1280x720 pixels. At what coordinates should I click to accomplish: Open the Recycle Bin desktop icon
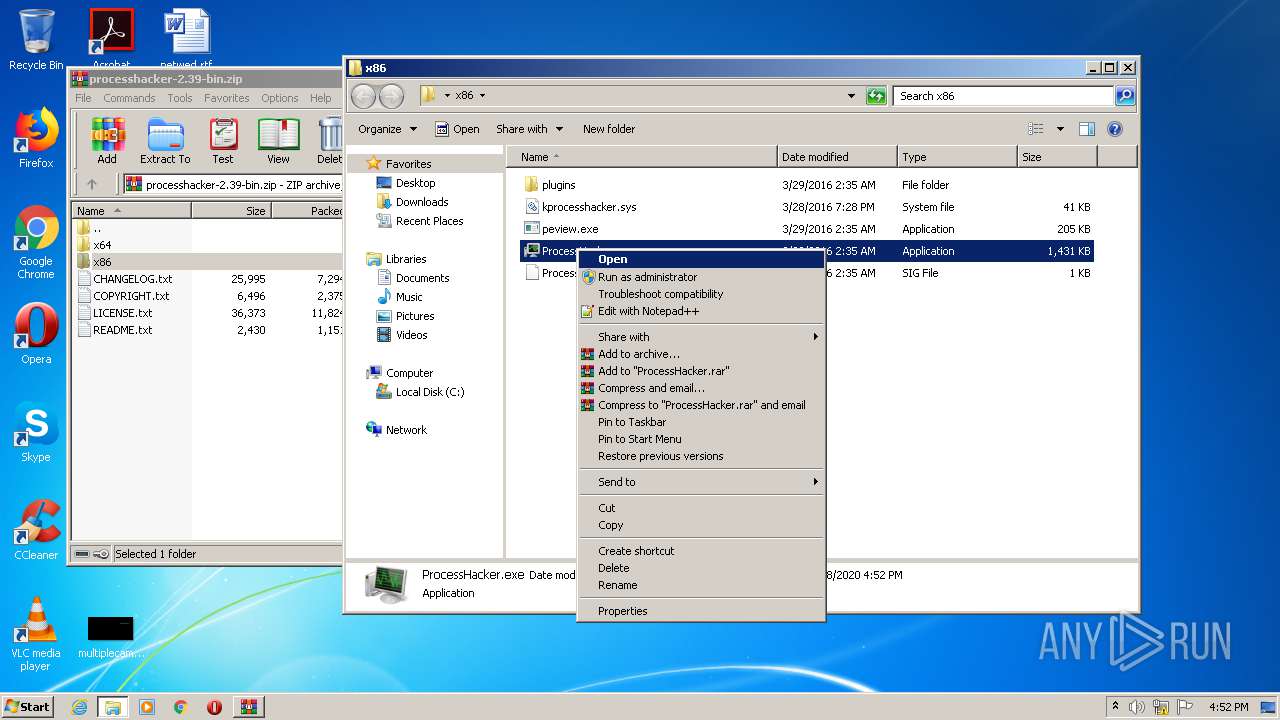pyautogui.click(x=36, y=40)
